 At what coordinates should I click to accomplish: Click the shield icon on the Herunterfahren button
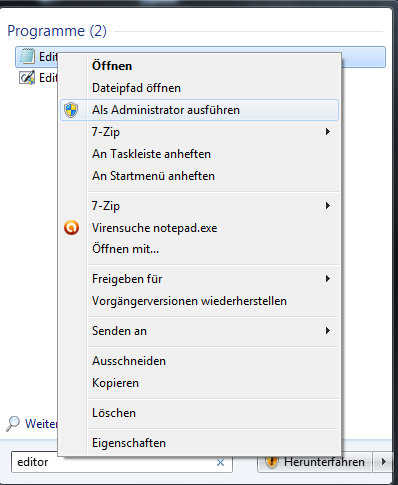(x=272, y=462)
